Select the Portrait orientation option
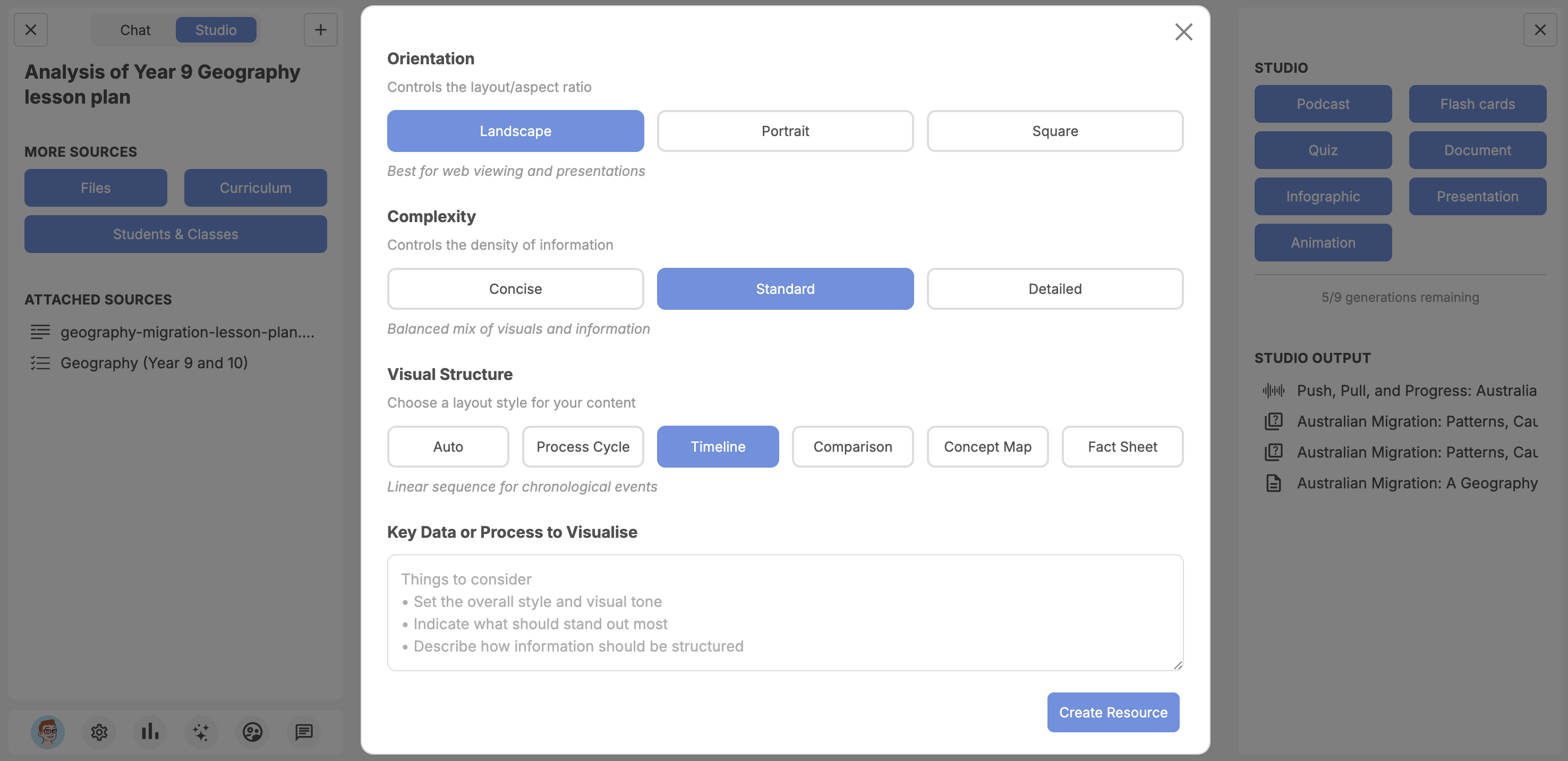 [x=785, y=130]
